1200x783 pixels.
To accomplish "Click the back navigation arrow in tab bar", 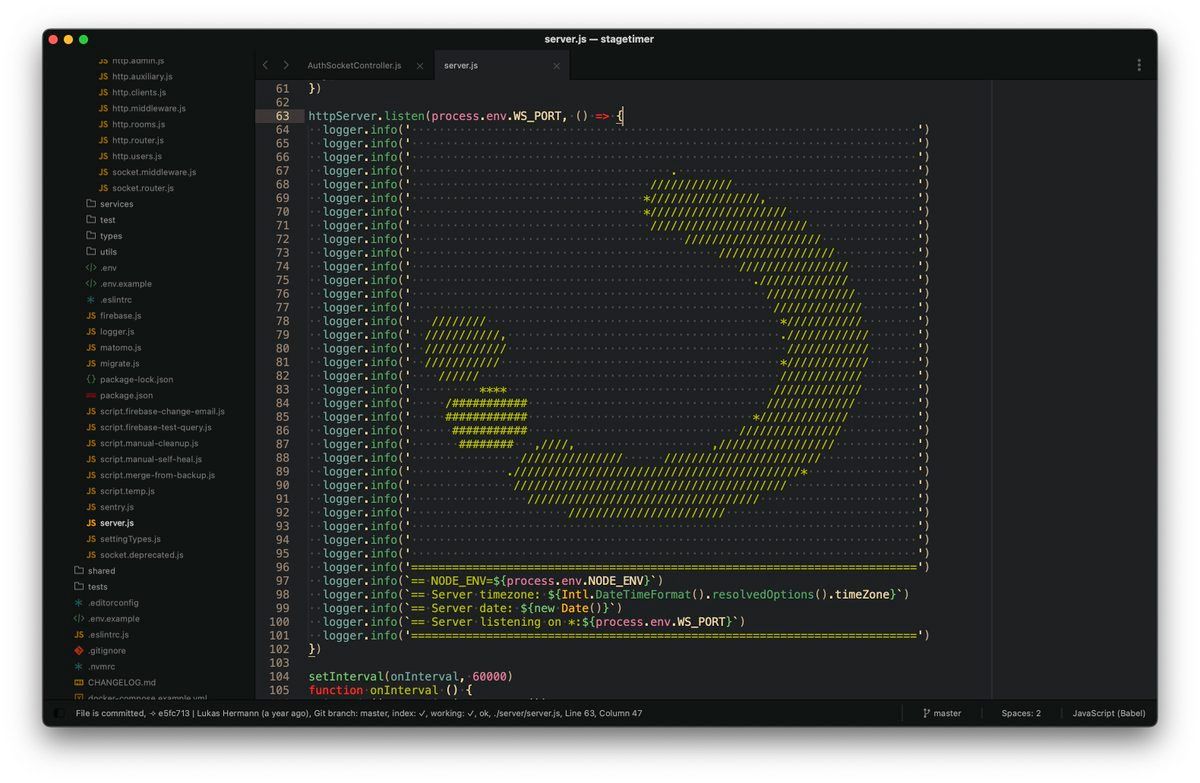I will click(265, 65).
